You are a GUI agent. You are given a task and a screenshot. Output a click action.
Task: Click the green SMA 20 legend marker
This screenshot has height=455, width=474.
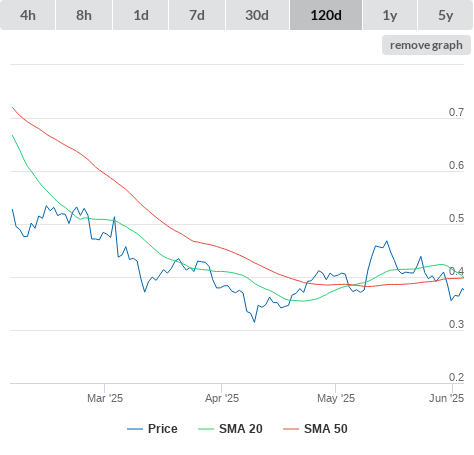(206, 429)
